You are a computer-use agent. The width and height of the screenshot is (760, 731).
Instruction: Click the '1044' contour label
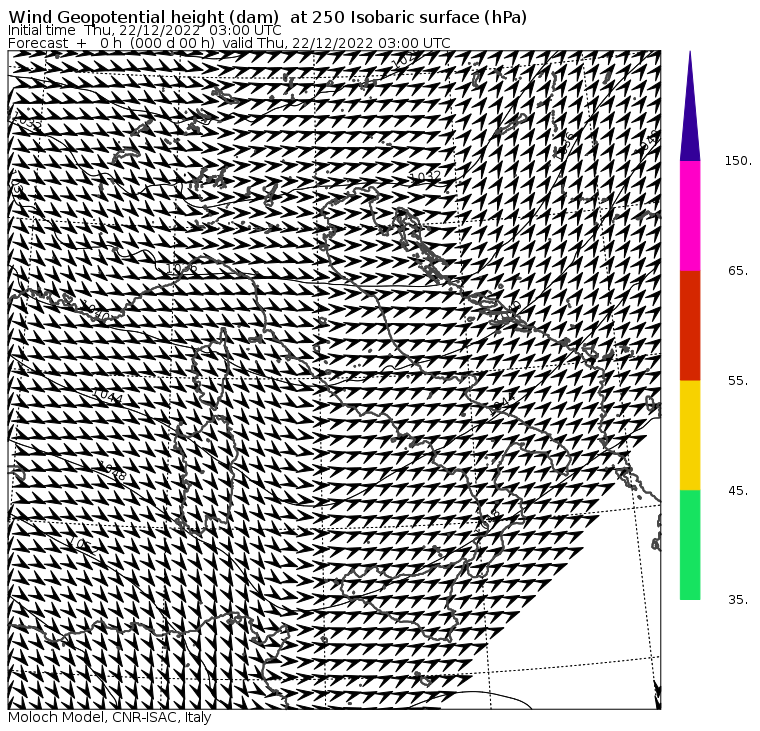click(108, 396)
